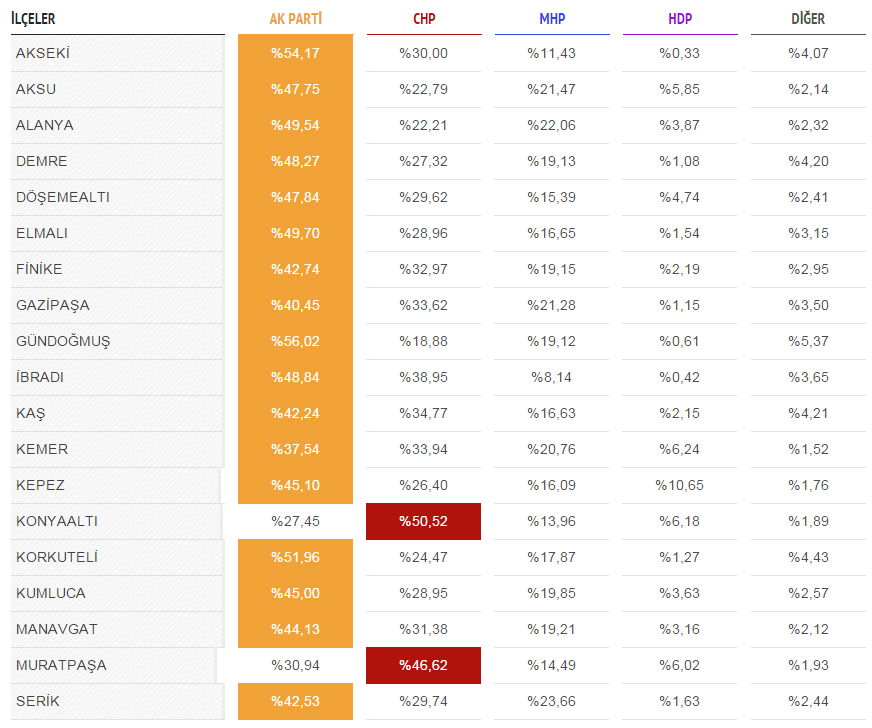The image size is (872, 728).
Task: Click the HDP column header
Action: (x=680, y=19)
